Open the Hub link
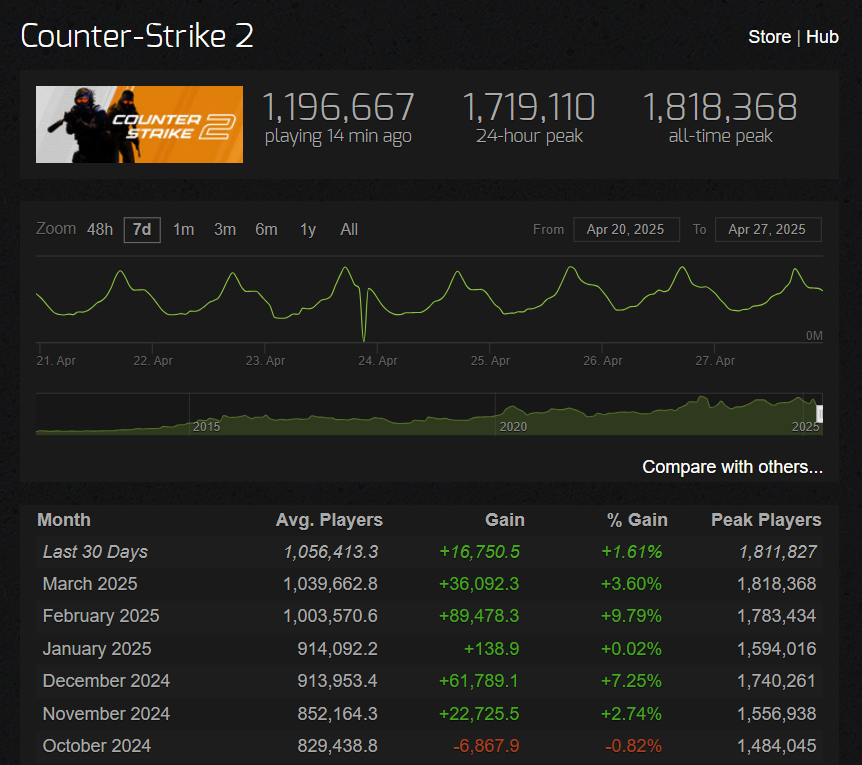 pos(822,37)
